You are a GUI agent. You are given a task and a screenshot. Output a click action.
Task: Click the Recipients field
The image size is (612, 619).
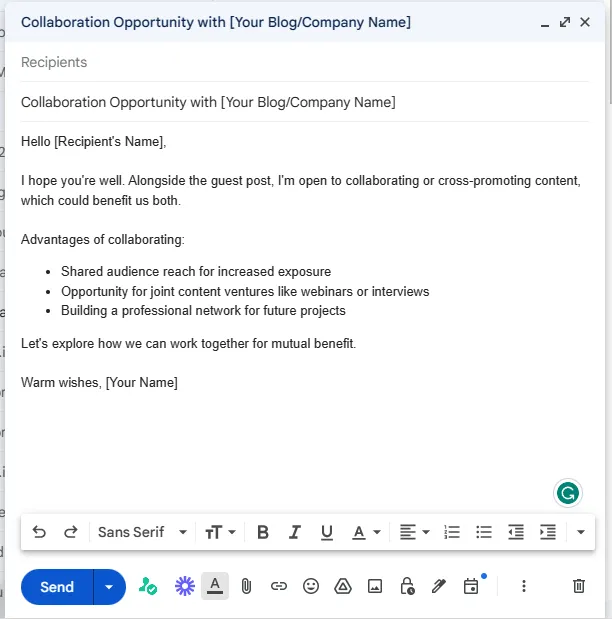tap(304, 62)
